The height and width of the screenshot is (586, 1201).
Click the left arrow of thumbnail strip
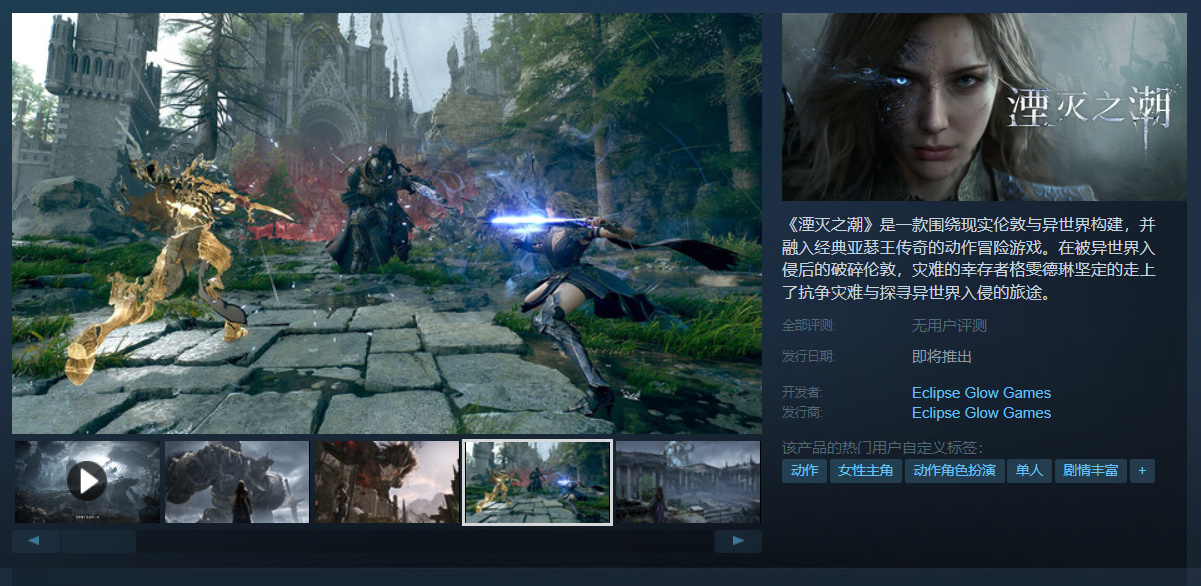(x=35, y=541)
